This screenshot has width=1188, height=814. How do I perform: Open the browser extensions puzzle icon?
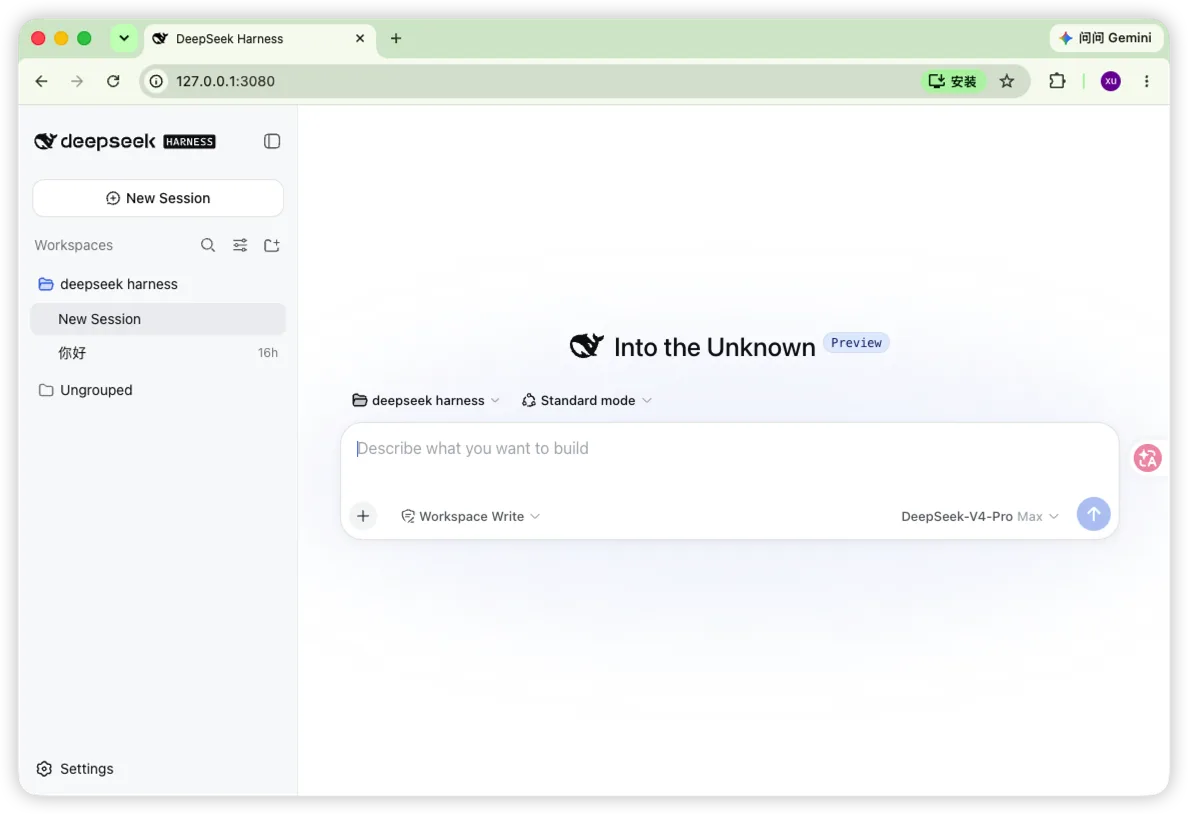click(1057, 81)
